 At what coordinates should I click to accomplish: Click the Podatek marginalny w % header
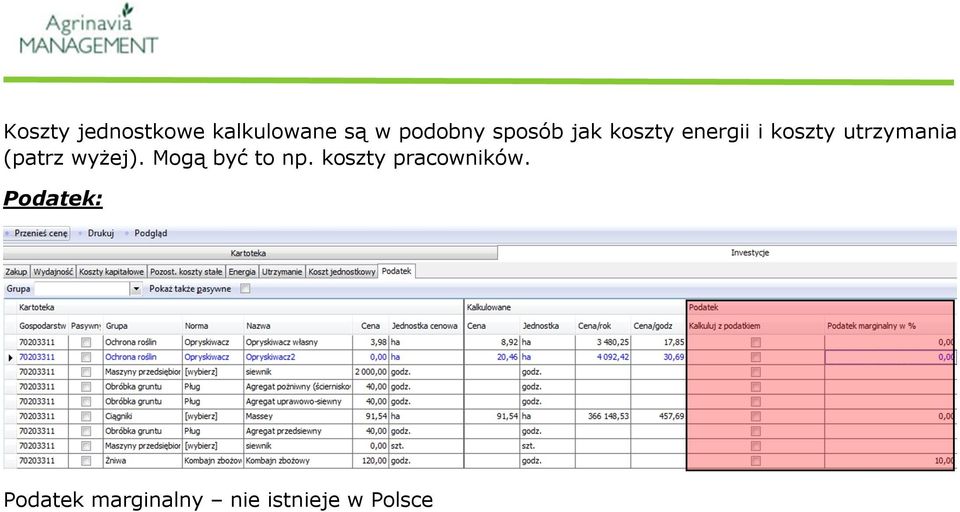[x=889, y=326]
